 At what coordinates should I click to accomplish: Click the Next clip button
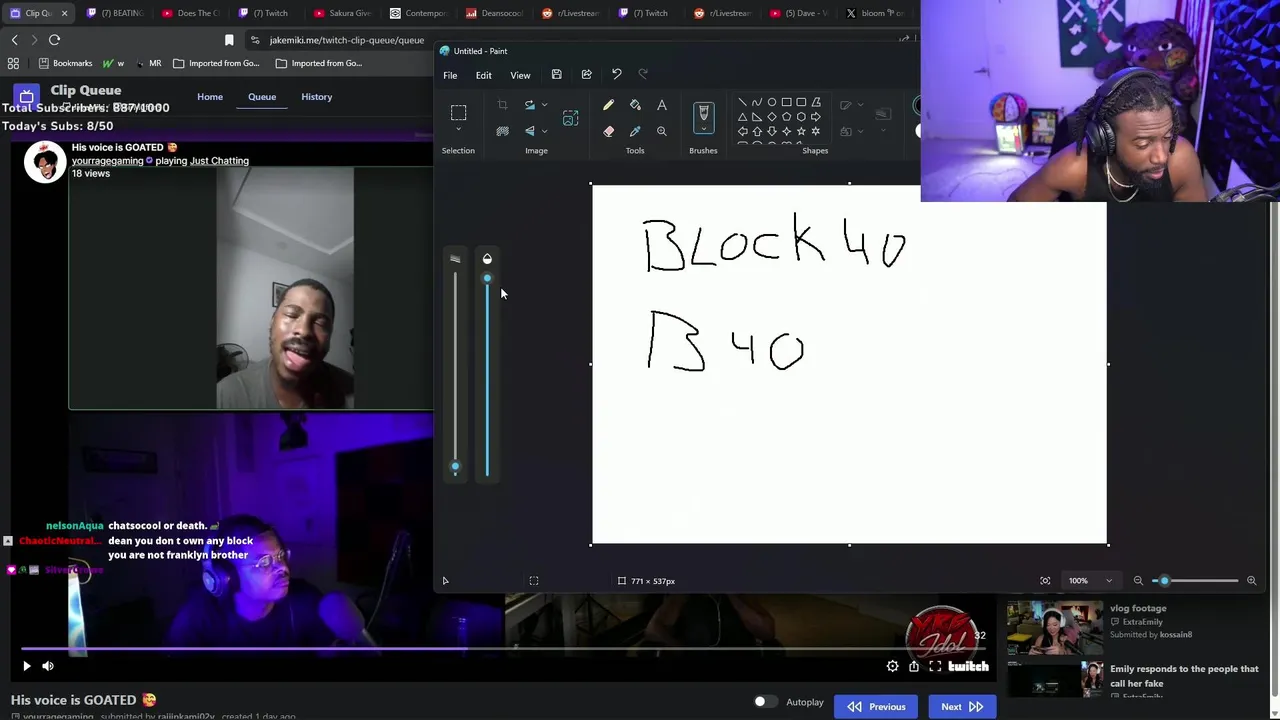pos(962,707)
